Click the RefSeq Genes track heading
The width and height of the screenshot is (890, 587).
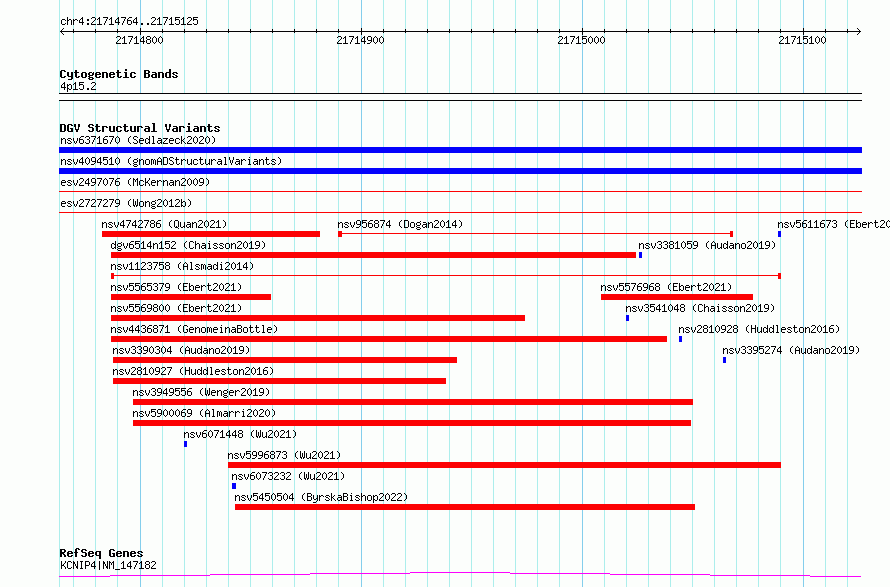point(101,554)
